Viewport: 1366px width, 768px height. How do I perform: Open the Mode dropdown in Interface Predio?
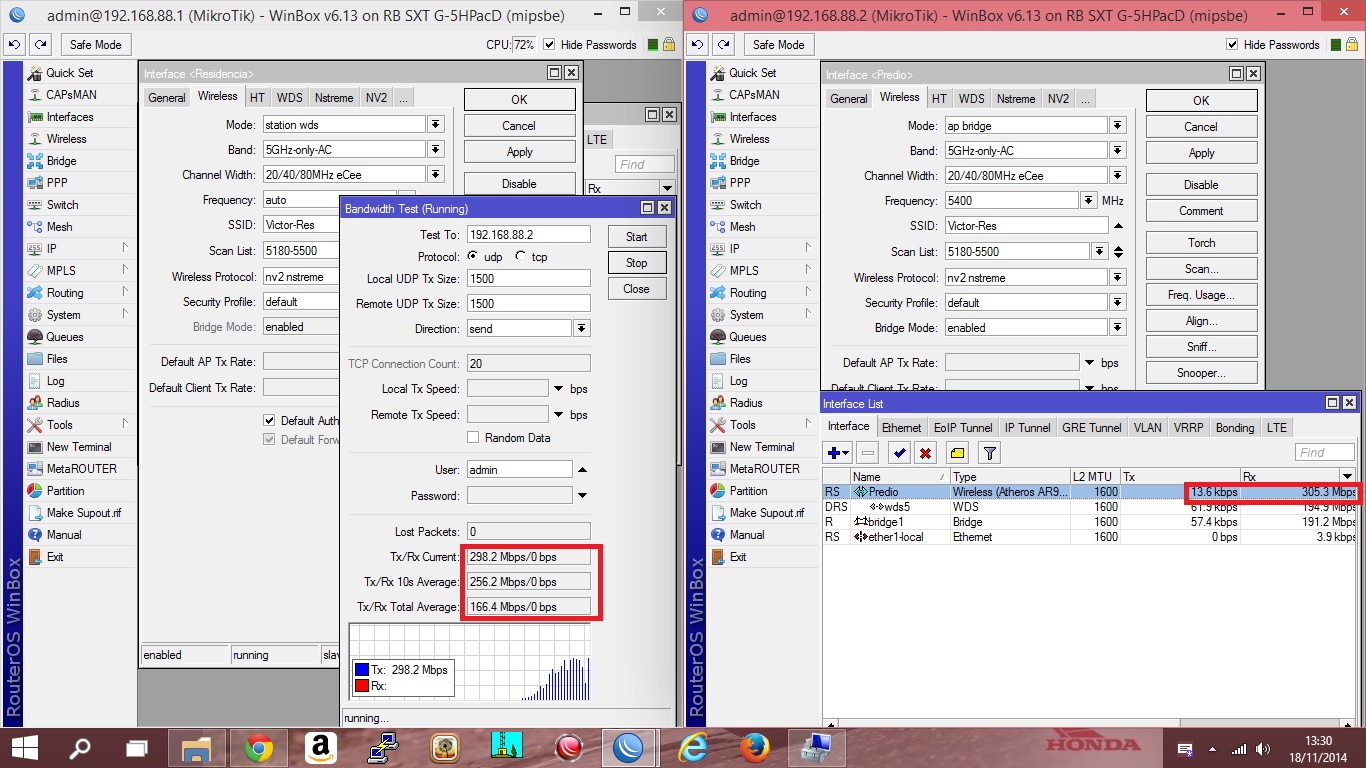pyautogui.click(x=1118, y=125)
